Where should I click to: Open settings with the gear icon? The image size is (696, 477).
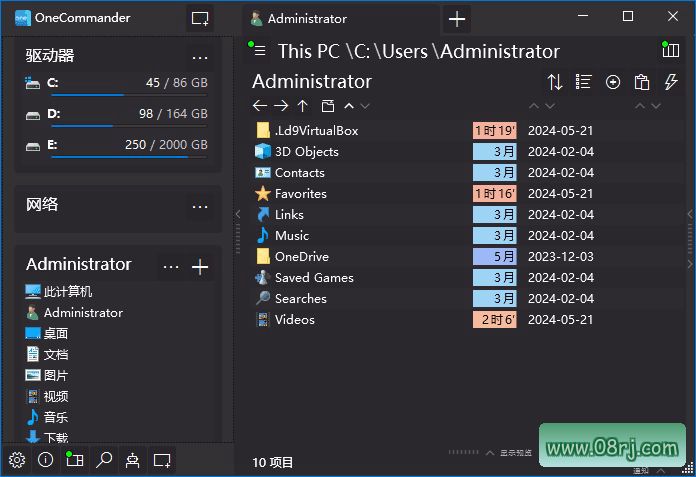click(17, 460)
